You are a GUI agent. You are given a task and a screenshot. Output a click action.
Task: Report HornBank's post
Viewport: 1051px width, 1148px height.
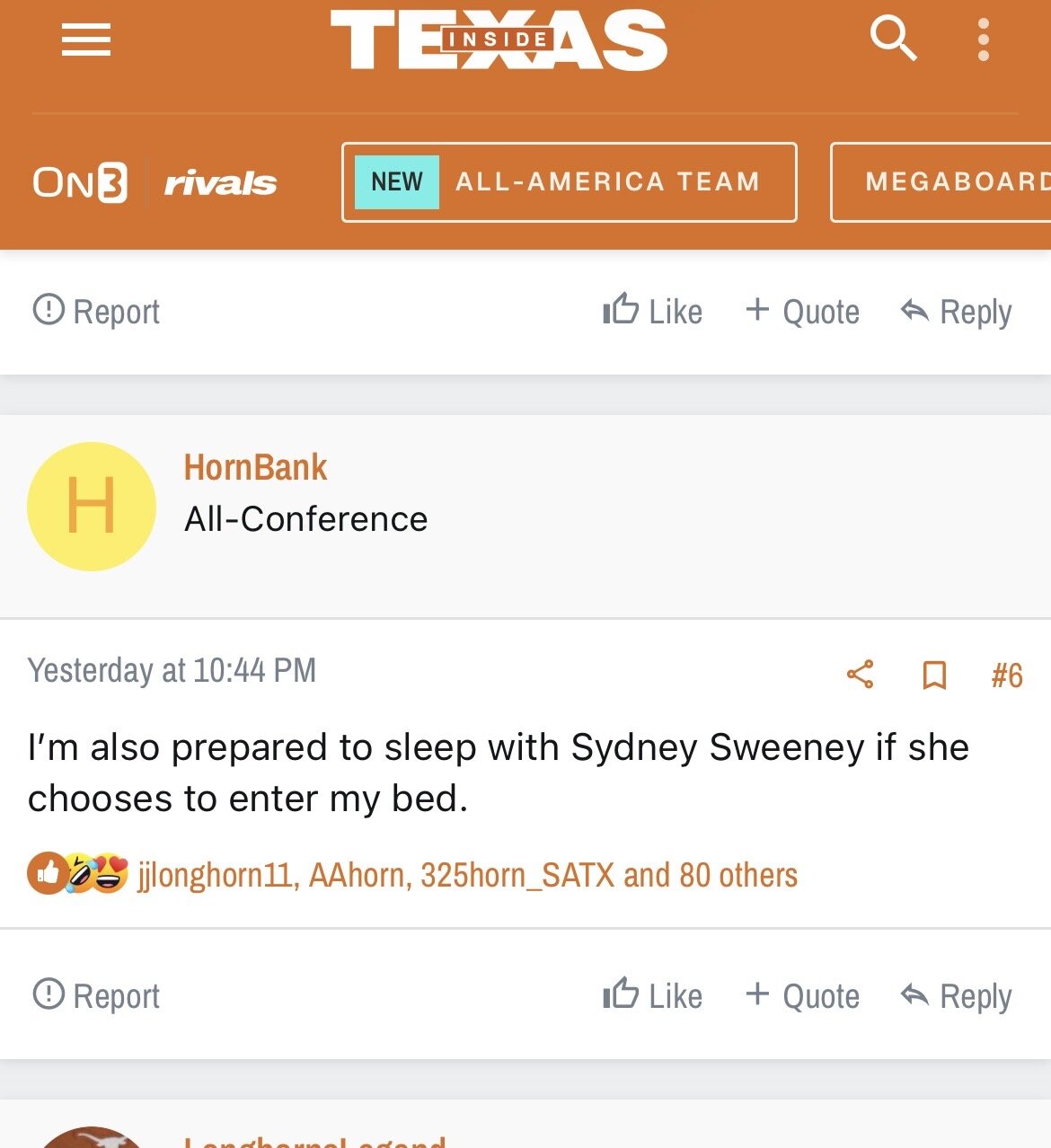[x=96, y=995]
